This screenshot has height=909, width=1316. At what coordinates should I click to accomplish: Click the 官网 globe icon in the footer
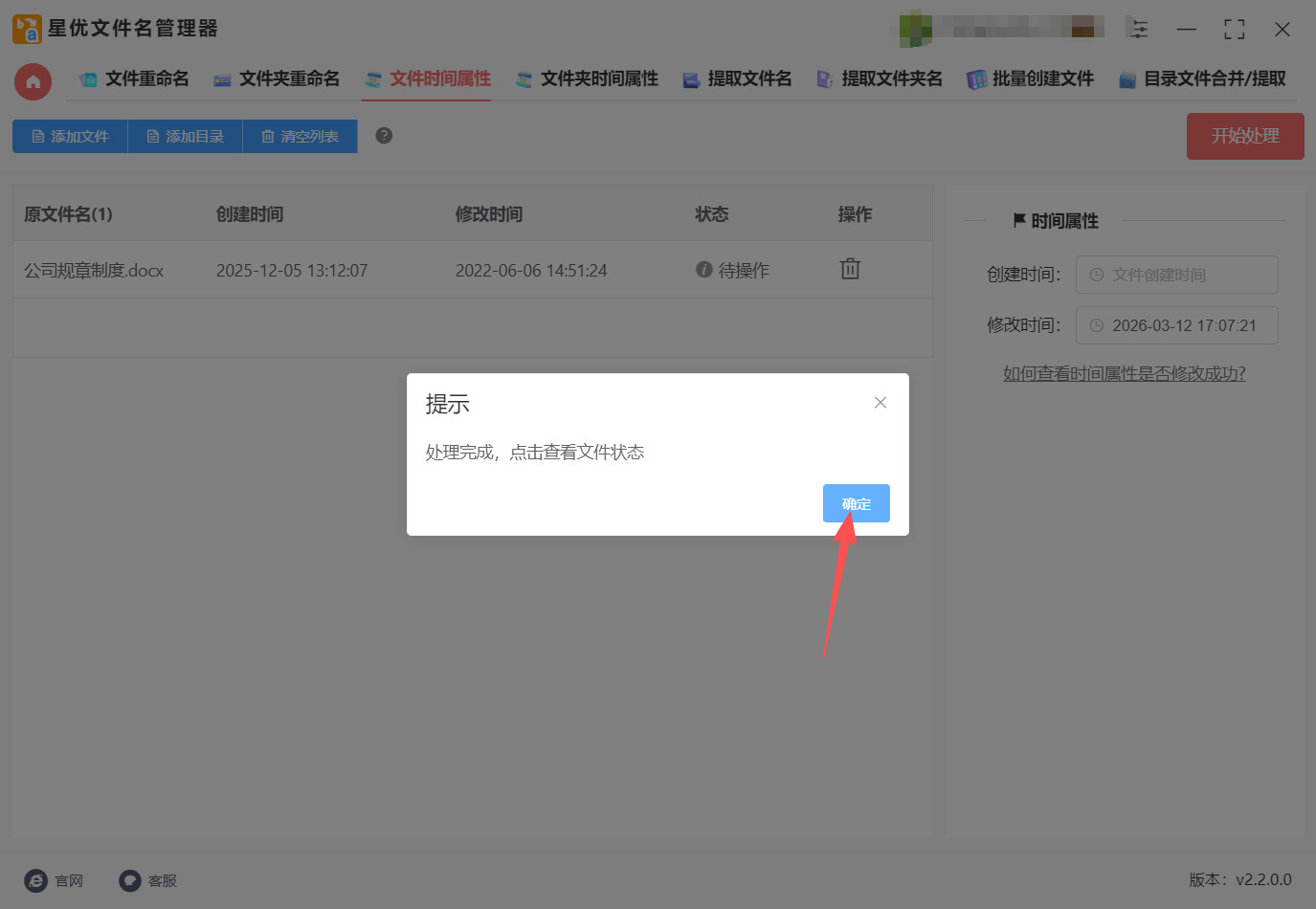point(34,880)
